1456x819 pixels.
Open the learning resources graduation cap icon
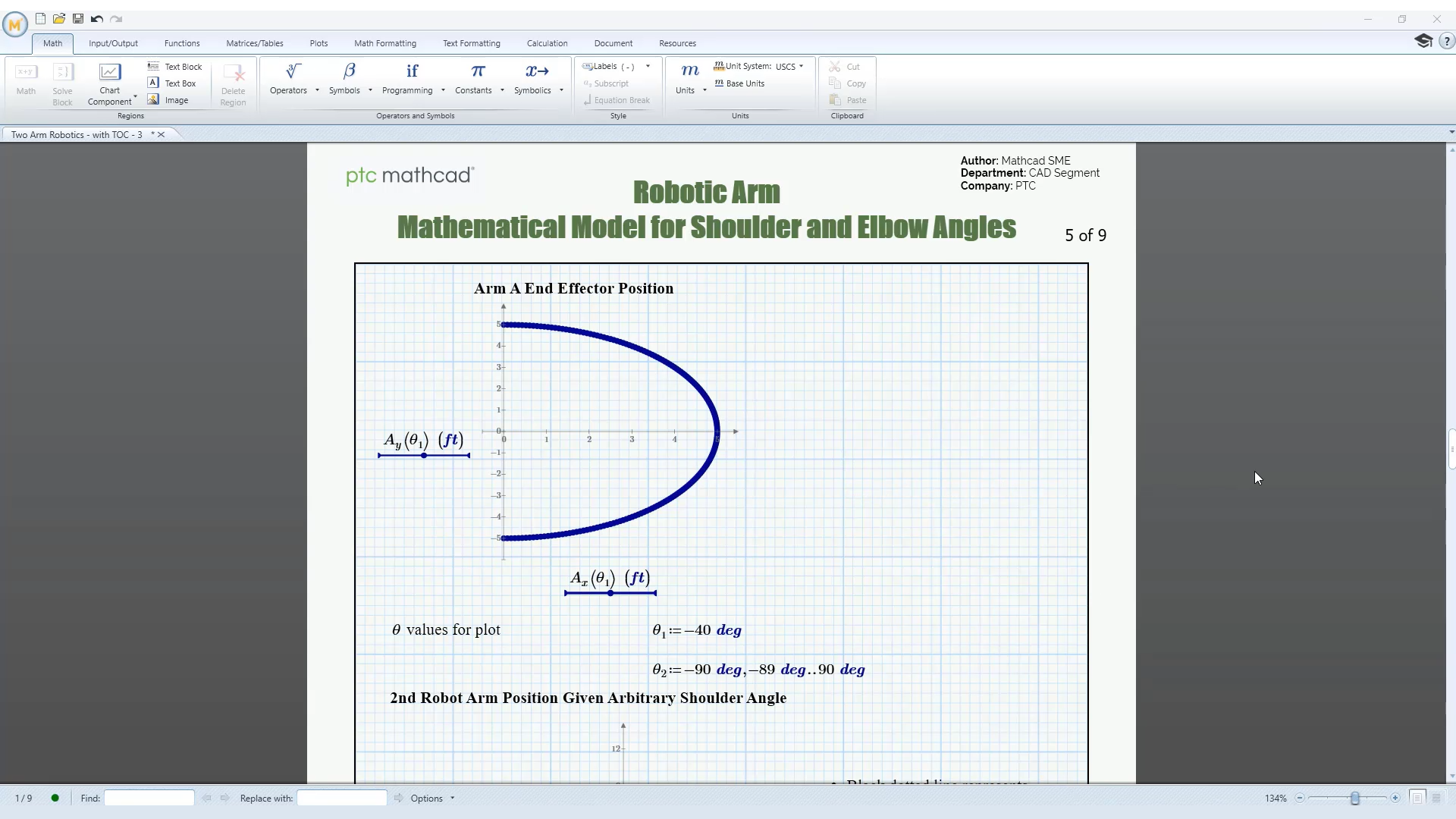pos(1423,41)
